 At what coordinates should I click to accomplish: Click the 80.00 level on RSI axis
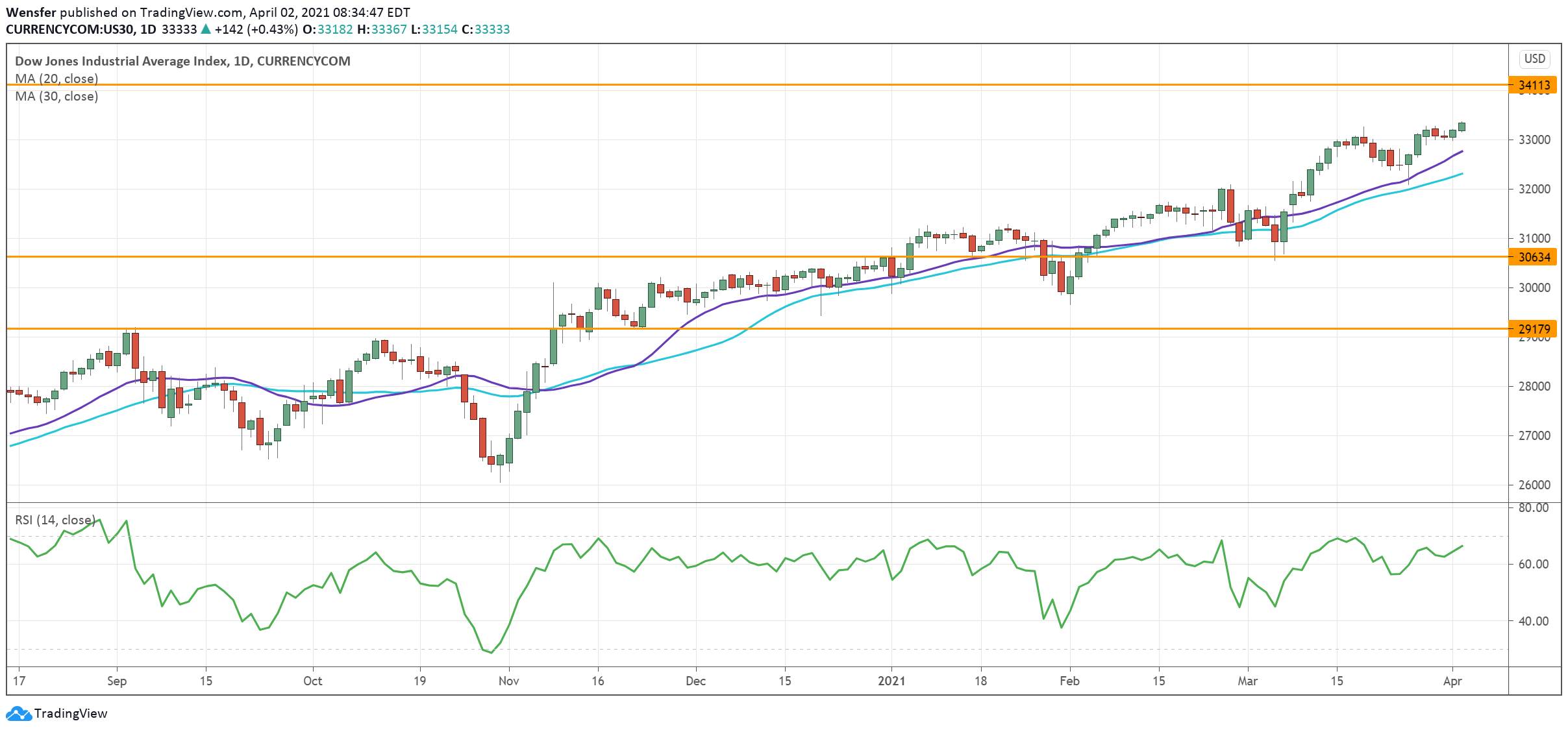coord(1533,507)
